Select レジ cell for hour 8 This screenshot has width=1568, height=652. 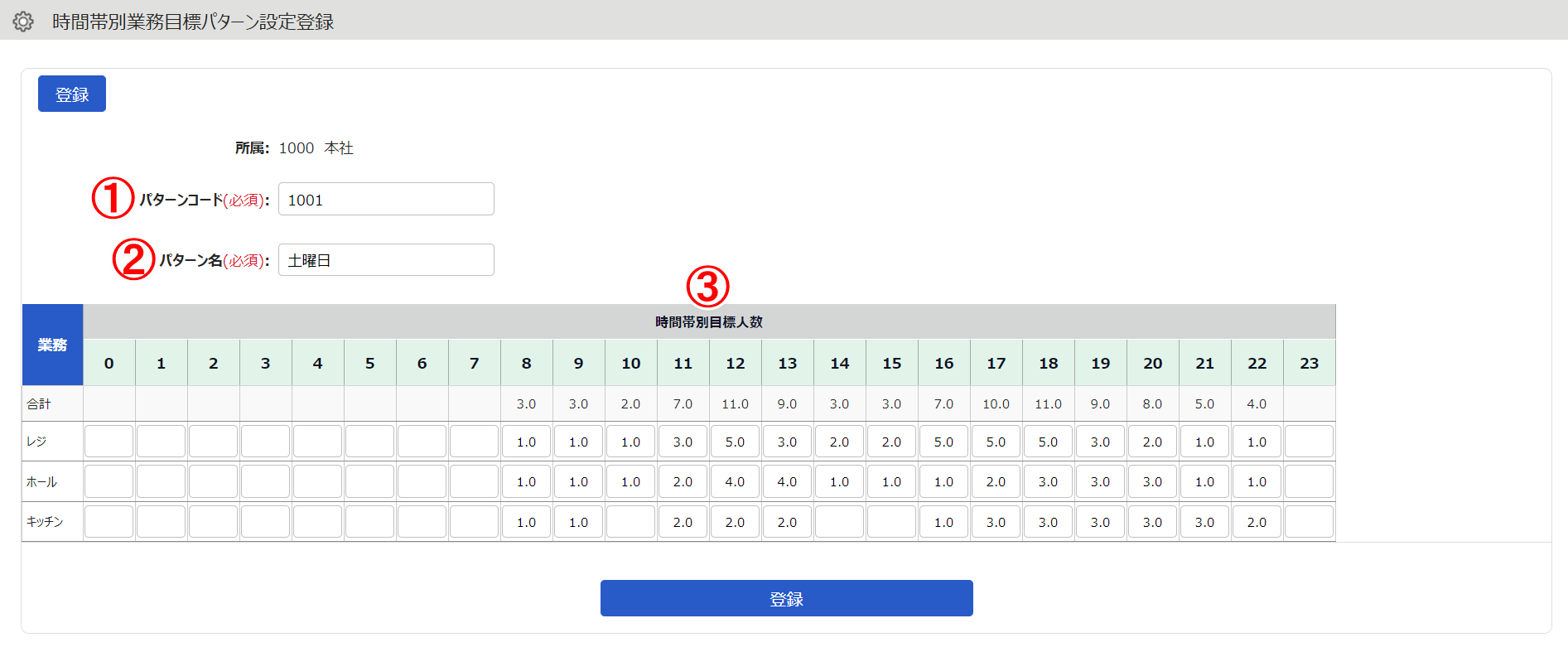[x=526, y=442]
